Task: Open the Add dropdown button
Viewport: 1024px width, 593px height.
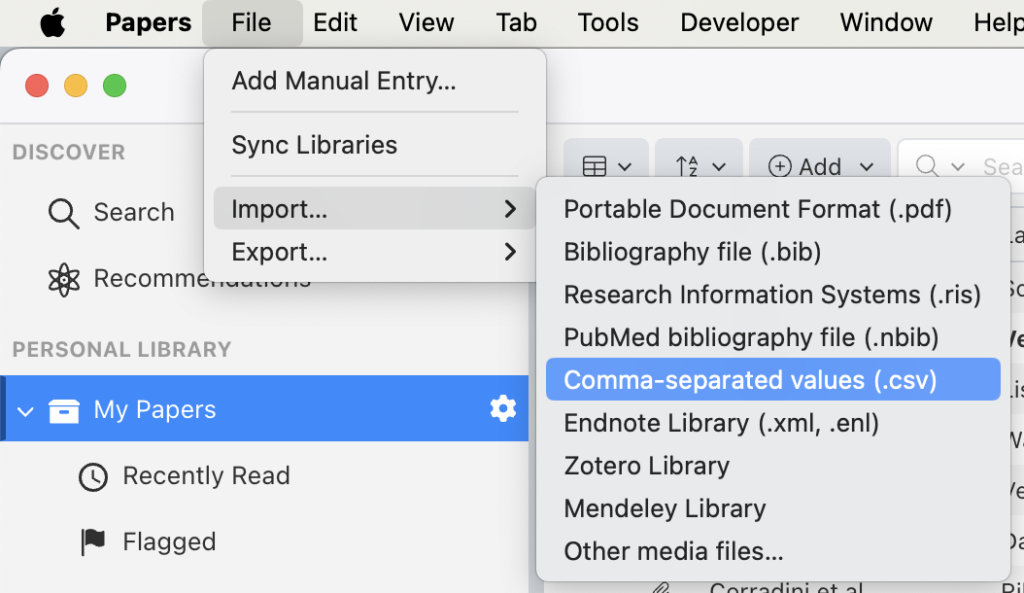Action: [x=820, y=167]
